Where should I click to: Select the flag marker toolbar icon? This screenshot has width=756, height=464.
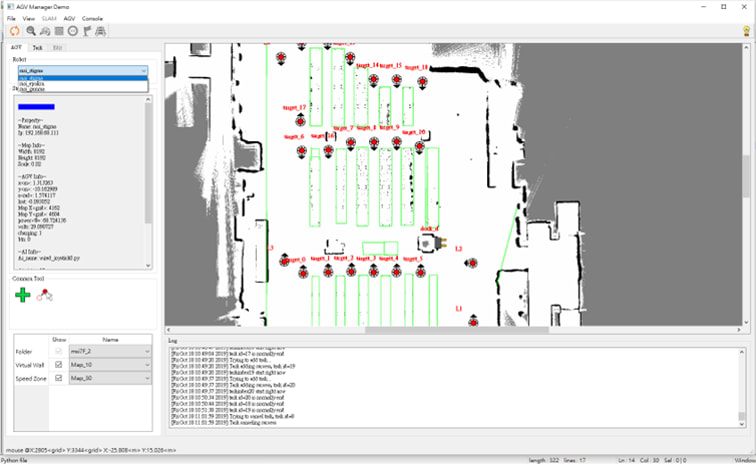(x=87, y=31)
